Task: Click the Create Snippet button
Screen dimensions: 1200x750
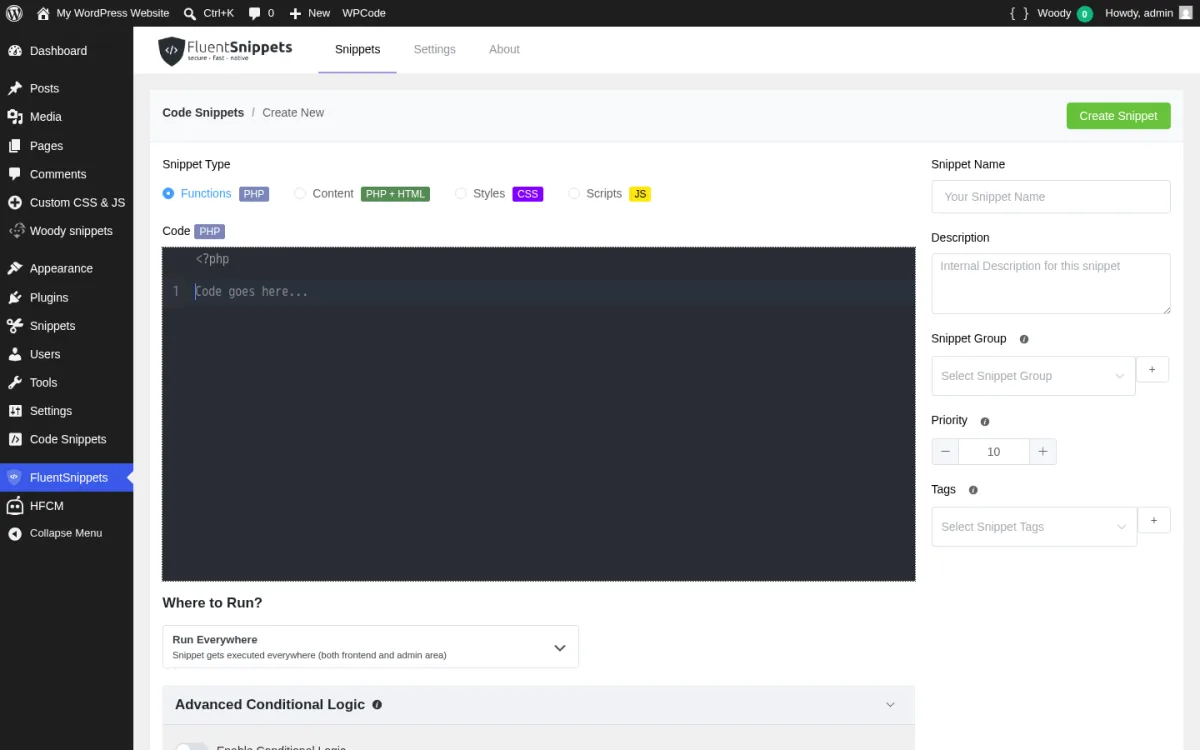Action: click(1118, 116)
